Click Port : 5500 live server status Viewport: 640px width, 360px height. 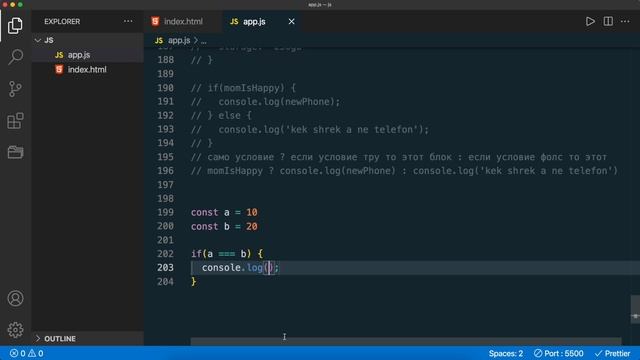pyautogui.click(x=559, y=353)
